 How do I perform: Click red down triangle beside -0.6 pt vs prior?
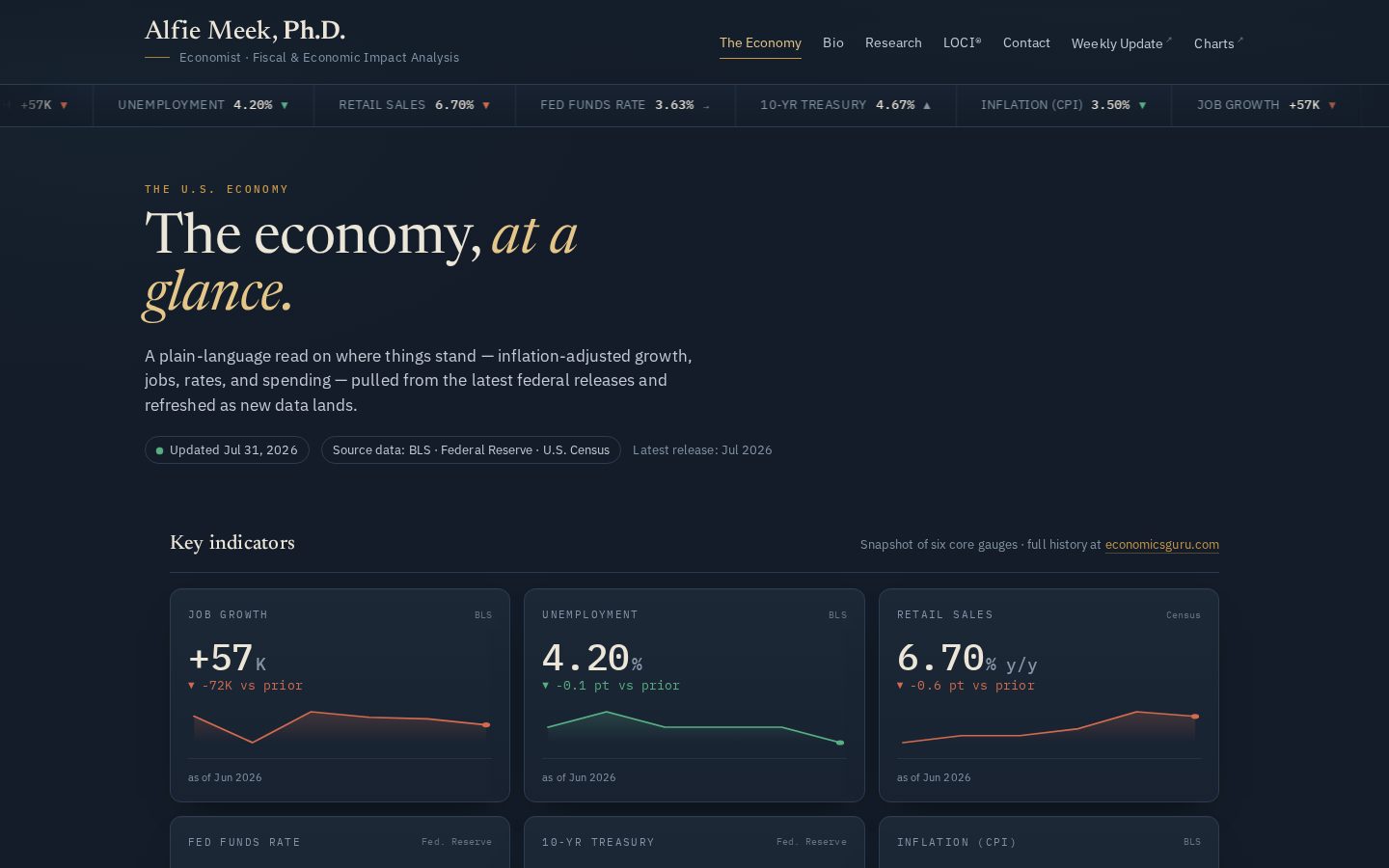[x=900, y=686]
